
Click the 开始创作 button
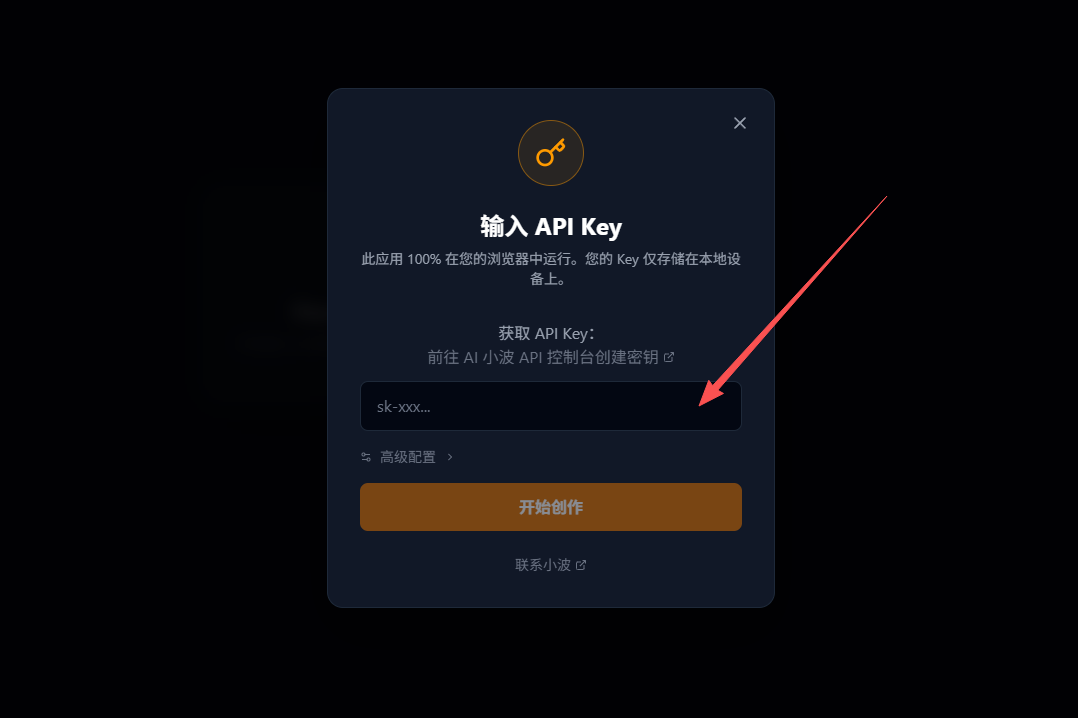pyautogui.click(x=551, y=507)
